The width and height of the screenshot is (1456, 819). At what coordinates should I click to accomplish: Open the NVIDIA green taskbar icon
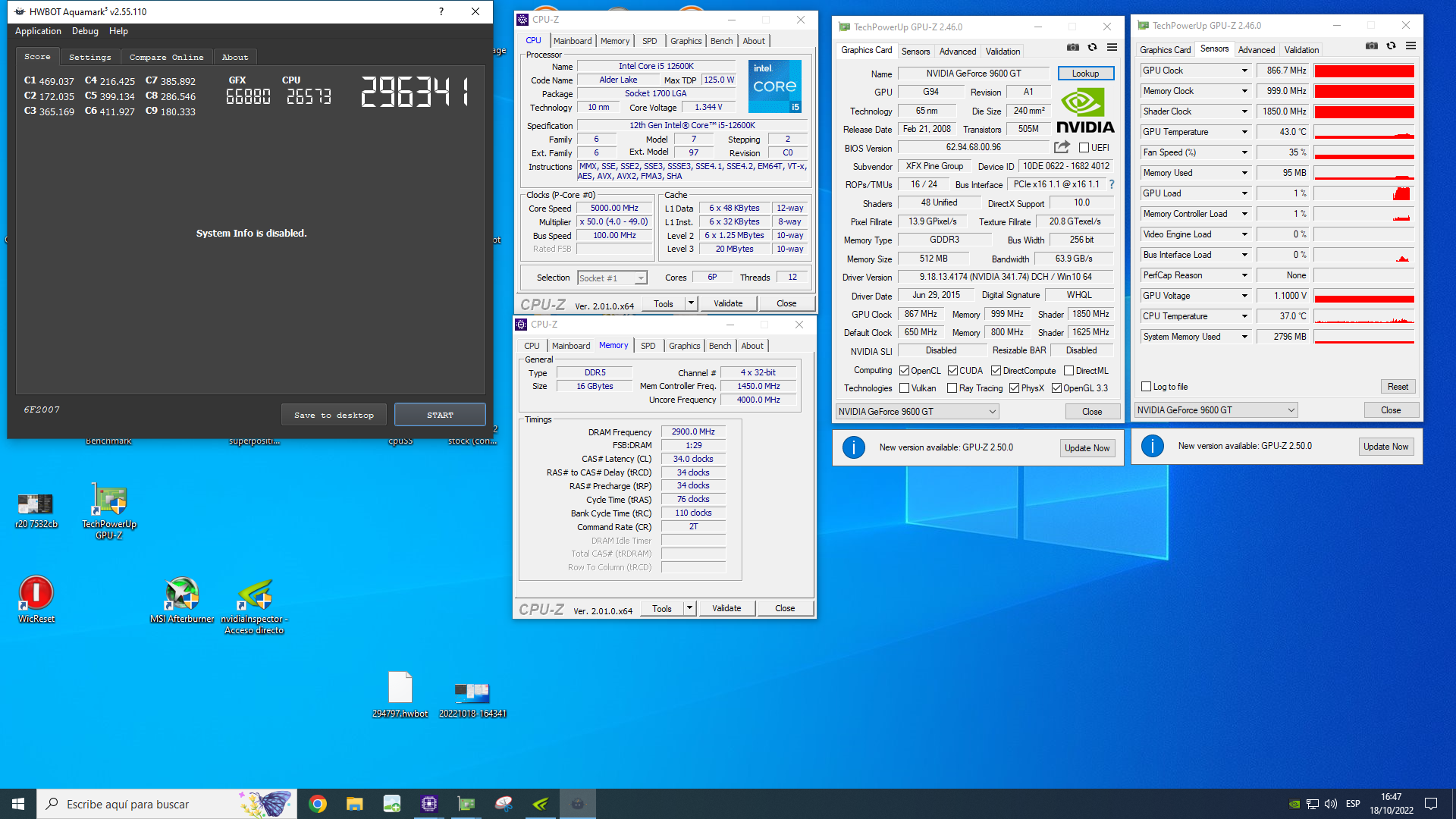pos(540,804)
